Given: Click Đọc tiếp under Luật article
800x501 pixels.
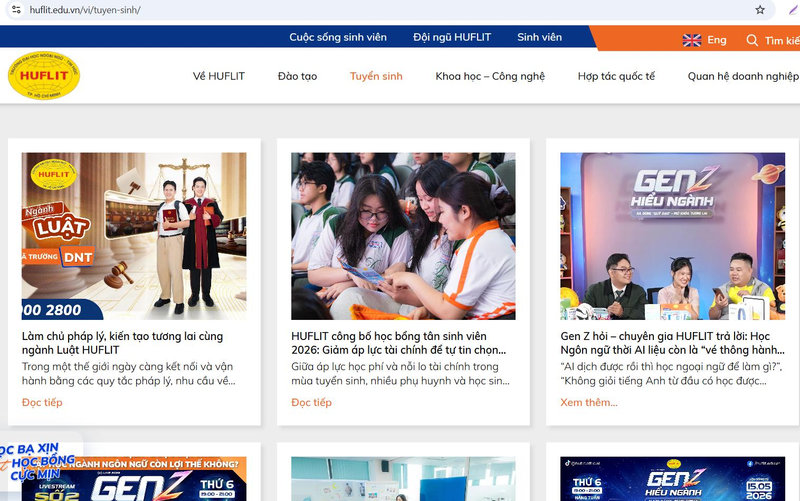Looking at the screenshot, I should 42,403.
